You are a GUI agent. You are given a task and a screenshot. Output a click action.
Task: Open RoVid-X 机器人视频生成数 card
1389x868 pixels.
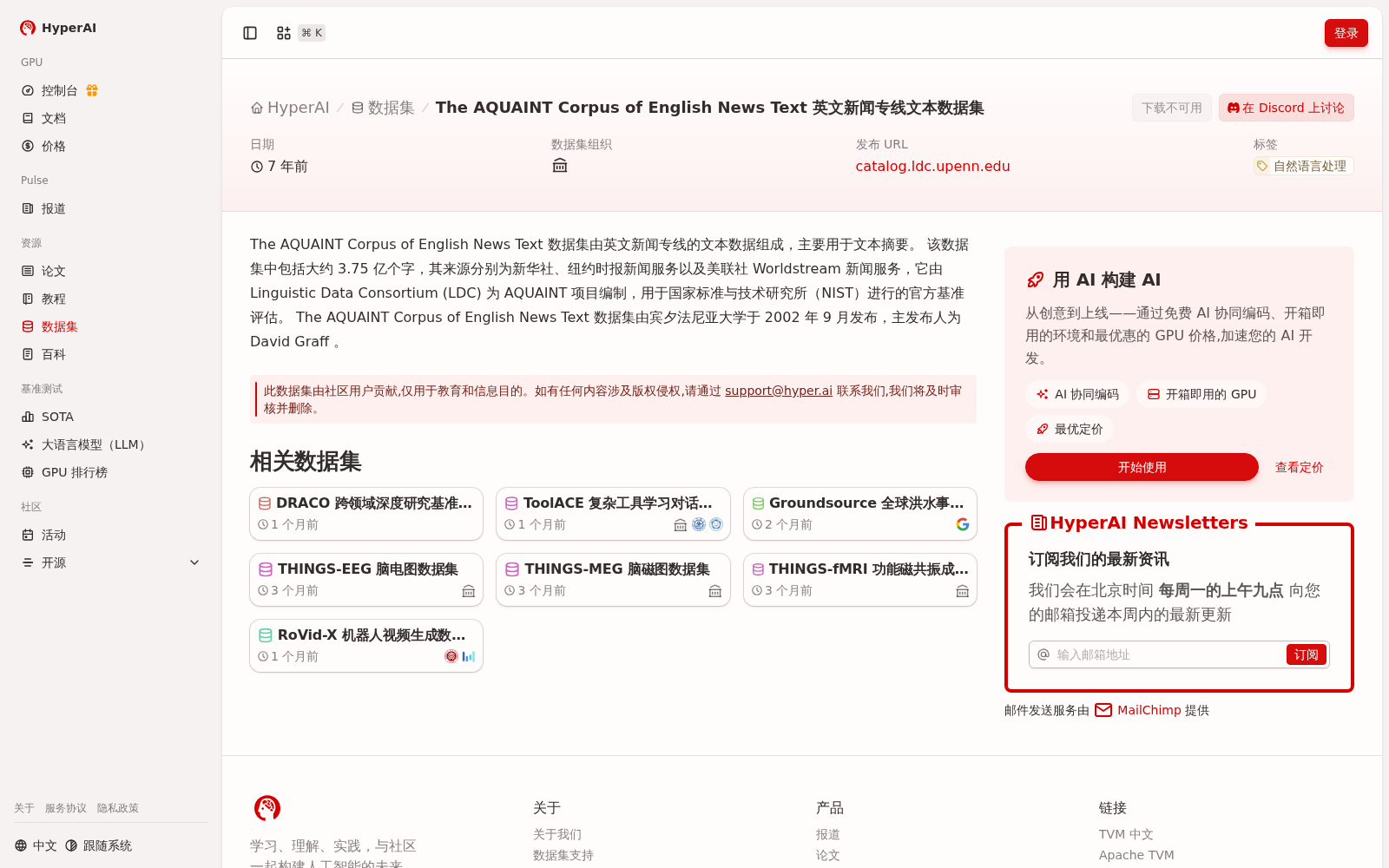coord(366,646)
